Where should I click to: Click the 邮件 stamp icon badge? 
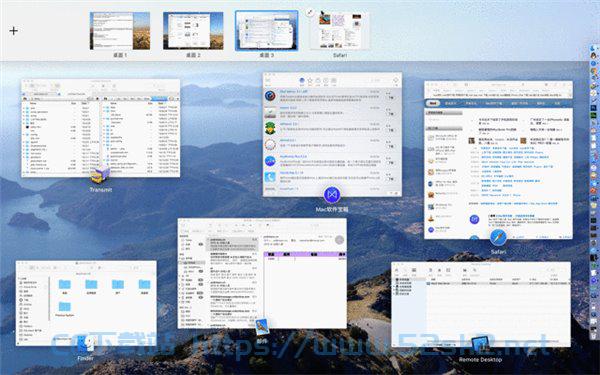pyautogui.click(x=262, y=327)
